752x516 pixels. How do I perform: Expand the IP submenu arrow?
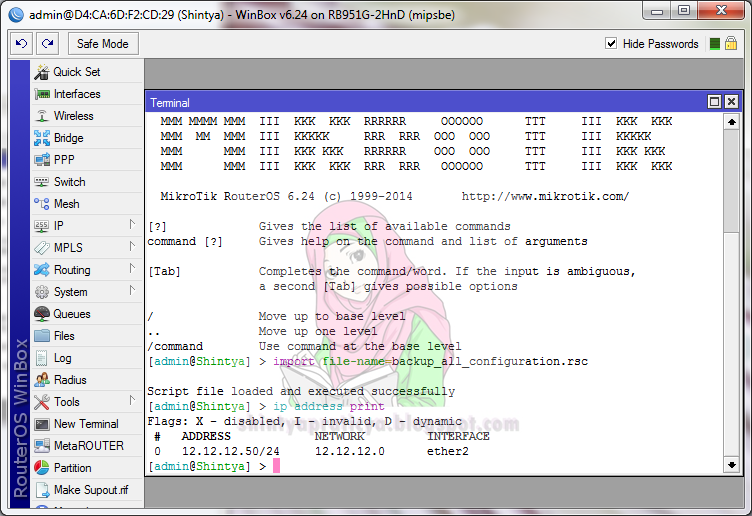click(x=132, y=224)
